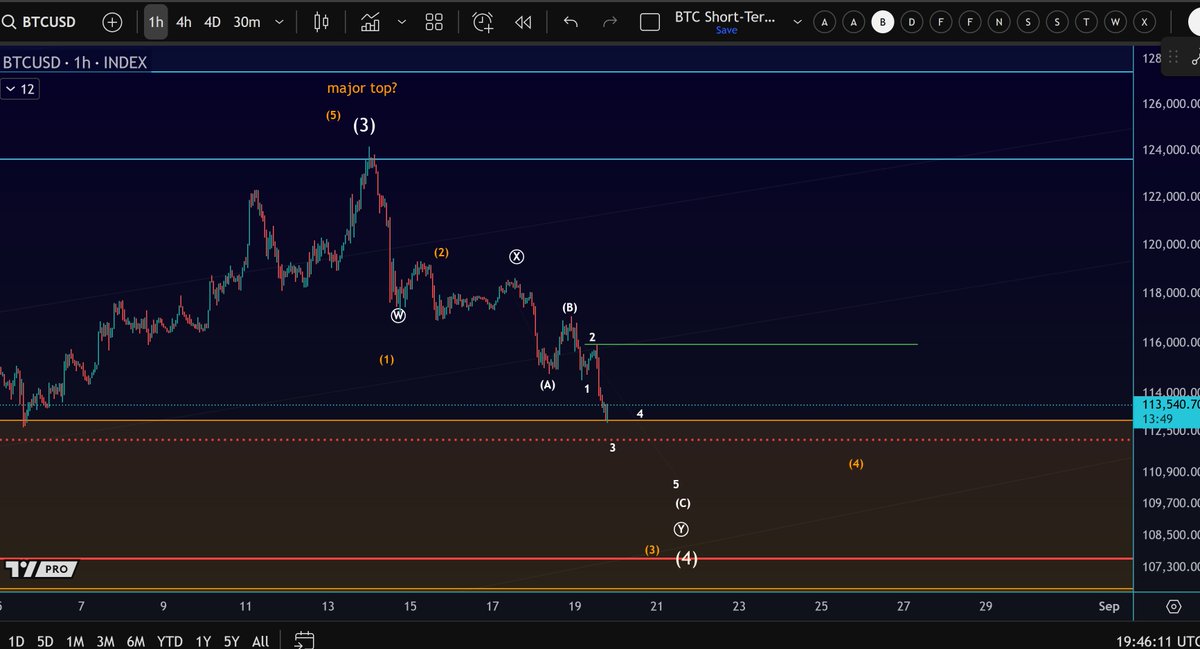Open the Go to date calendar icon
Image resolution: width=1200 pixels, height=649 pixels.
click(304, 640)
